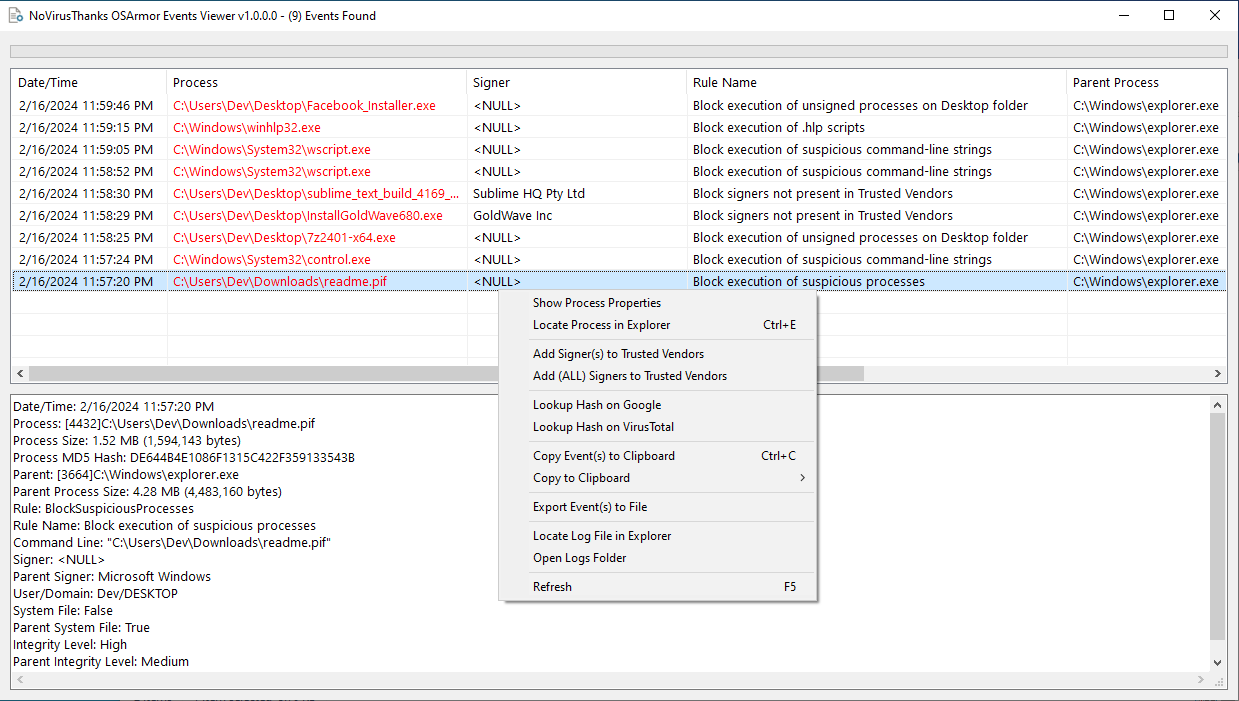Click the event list horizontal scrollbar thumb
Screen dimensions: 1239x701
pyautogui.click(x=446, y=373)
